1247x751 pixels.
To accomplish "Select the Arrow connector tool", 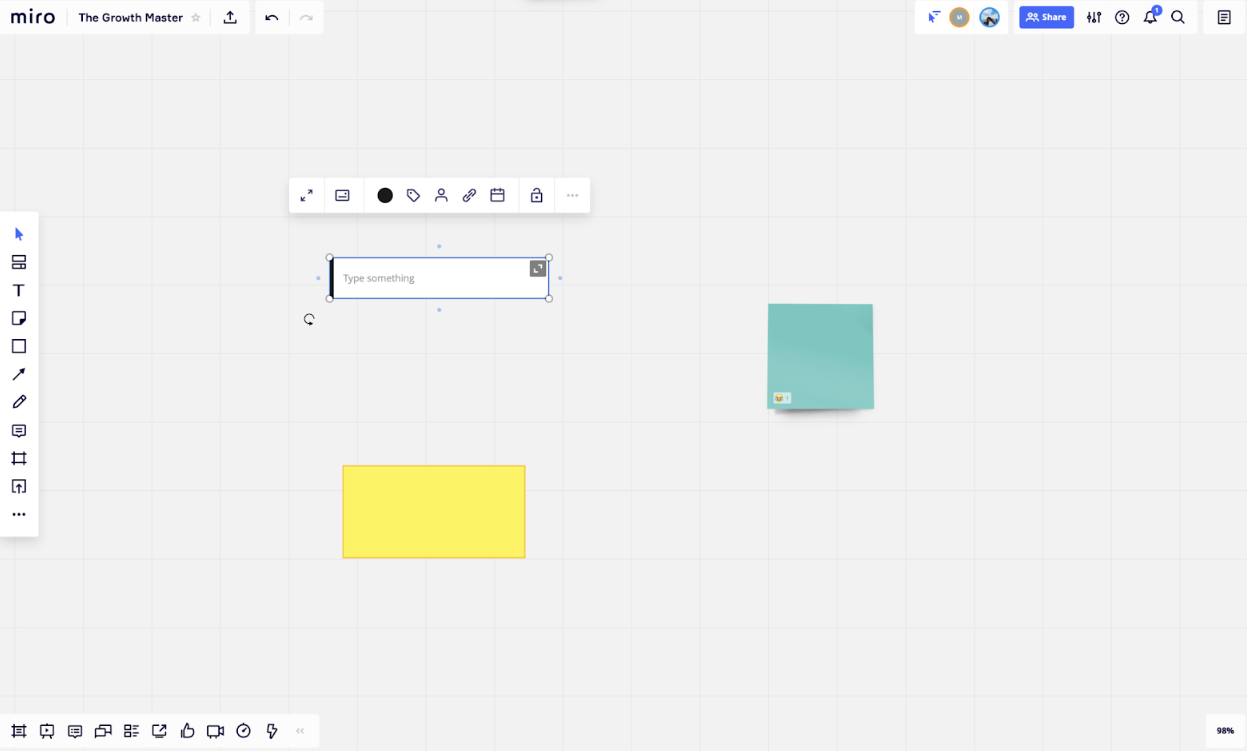I will pyautogui.click(x=18, y=373).
